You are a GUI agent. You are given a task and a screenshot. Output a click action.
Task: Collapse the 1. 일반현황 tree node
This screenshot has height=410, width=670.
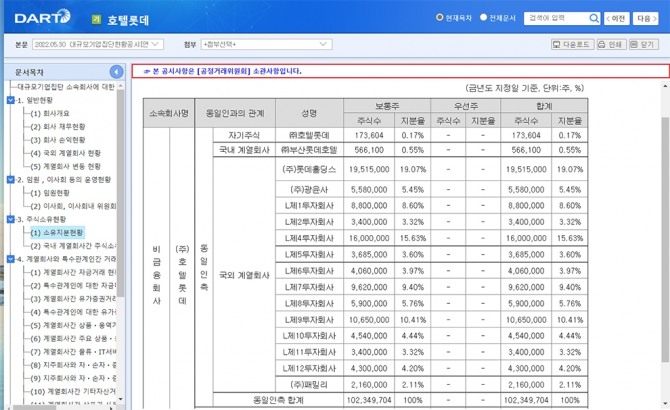11,100
